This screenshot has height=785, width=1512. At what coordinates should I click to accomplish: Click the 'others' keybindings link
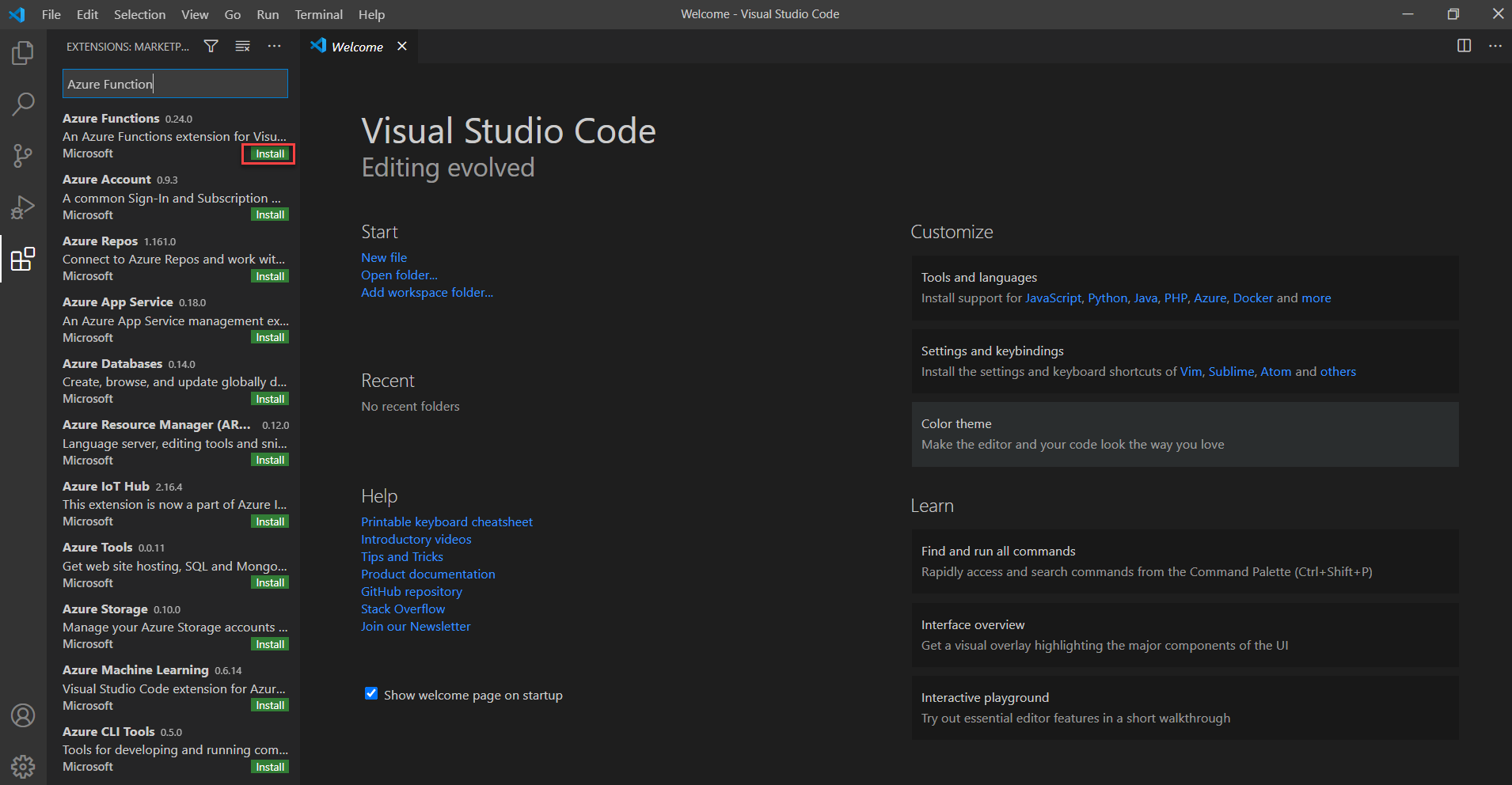[x=1338, y=371]
